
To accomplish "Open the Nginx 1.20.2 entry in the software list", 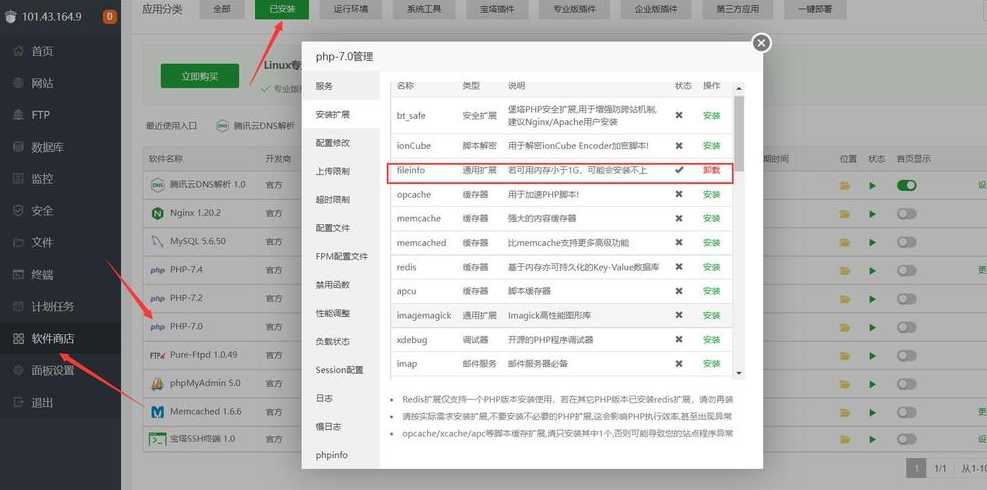I will [195, 213].
